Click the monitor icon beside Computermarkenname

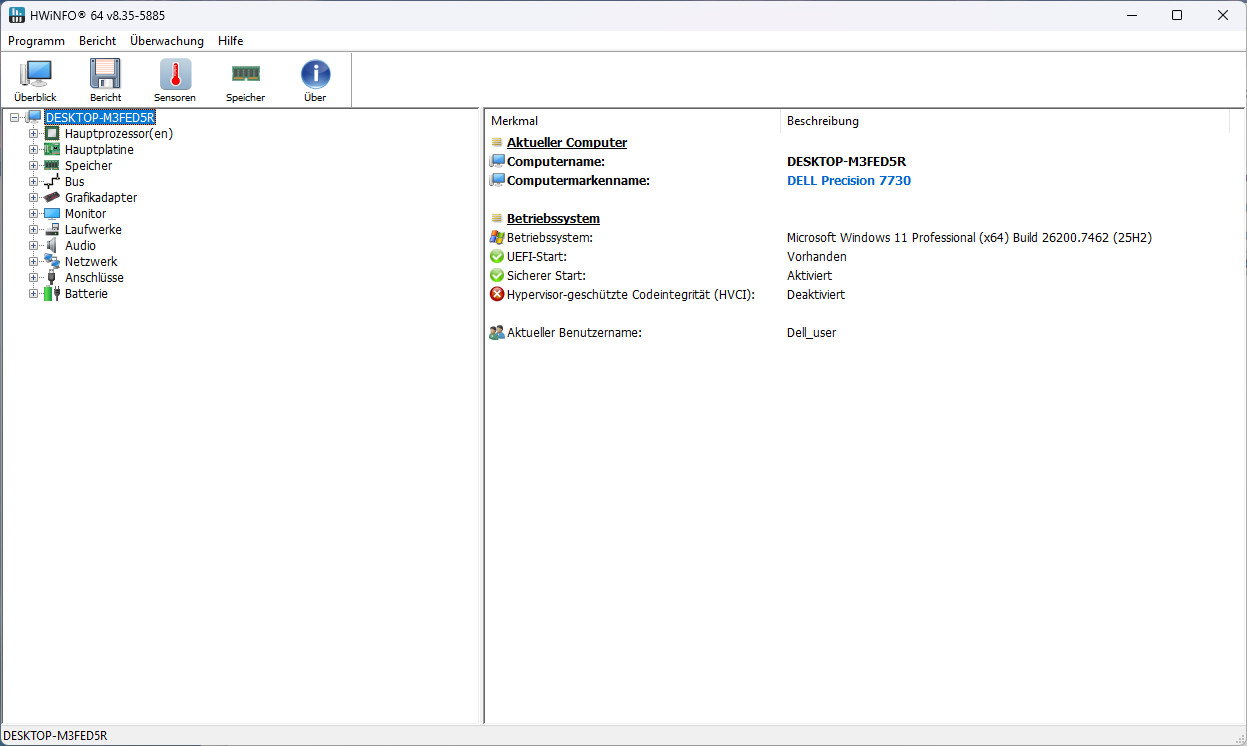pos(497,181)
